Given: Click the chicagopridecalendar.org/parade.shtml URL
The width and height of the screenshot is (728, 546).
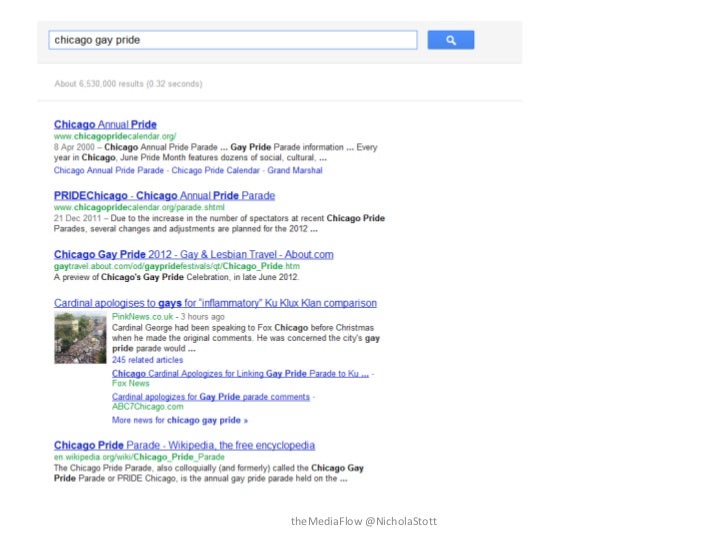Looking at the screenshot, I should (139, 207).
